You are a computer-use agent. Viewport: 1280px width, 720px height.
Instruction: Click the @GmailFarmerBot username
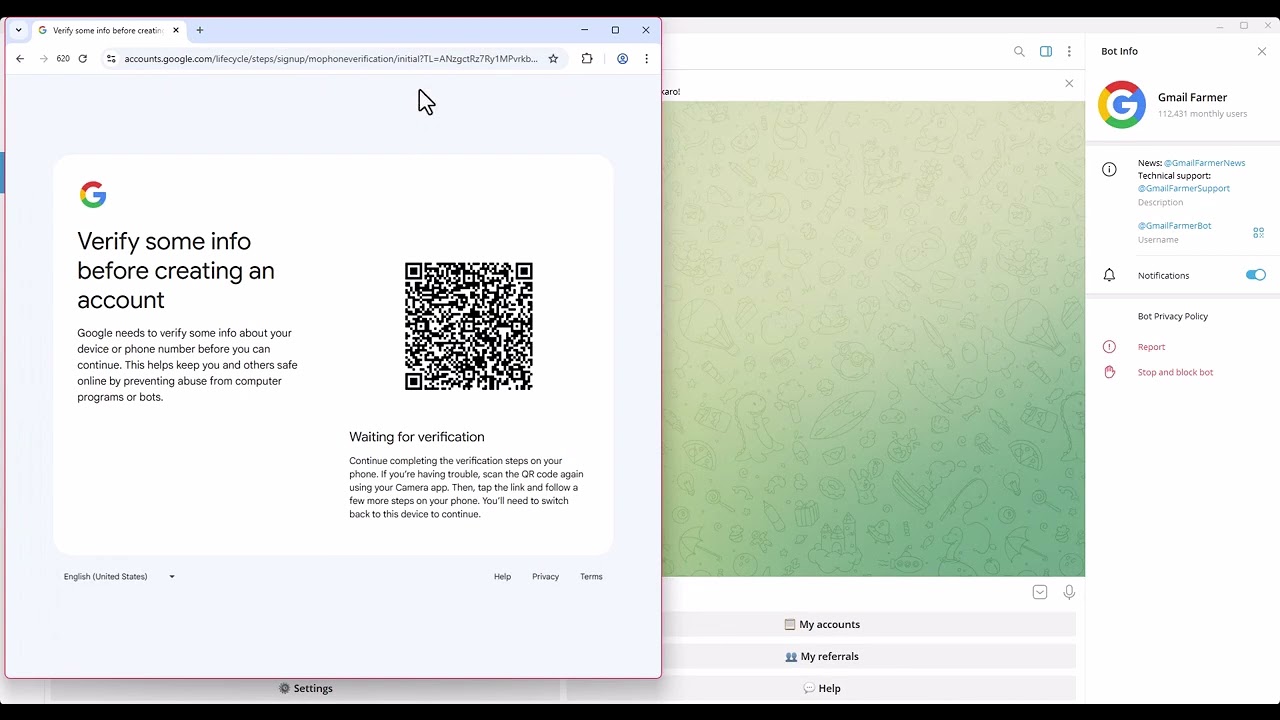pyautogui.click(x=1175, y=226)
